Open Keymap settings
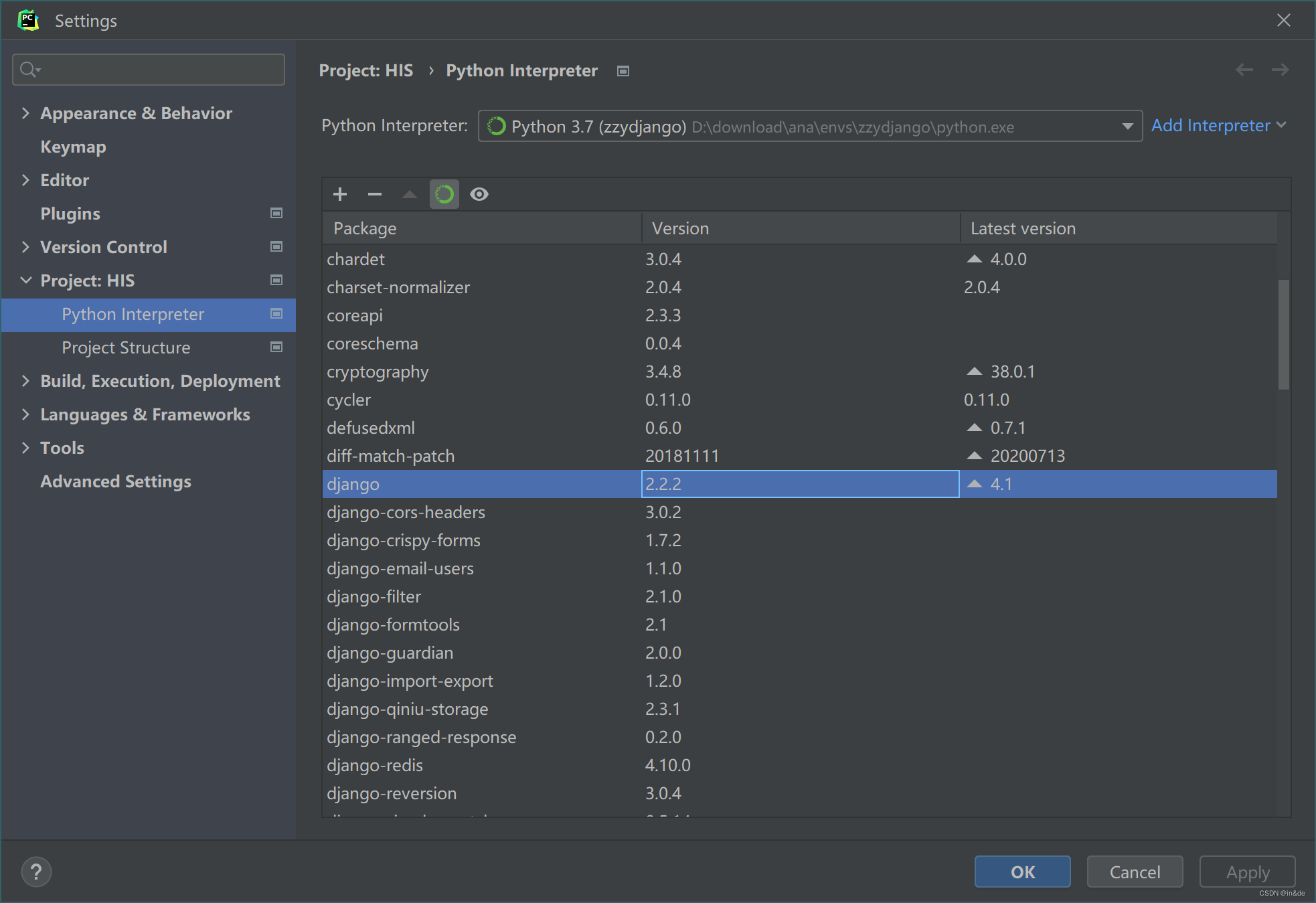Image resolution: width=1316 pixels, height=903 pixels. (x=73, y=147)
